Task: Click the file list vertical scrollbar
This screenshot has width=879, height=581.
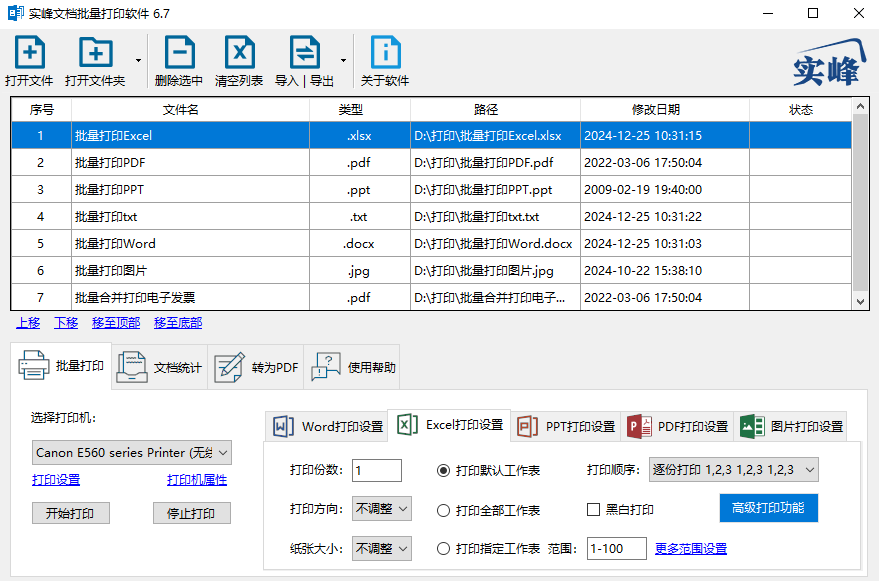Action: [x=861, y=204]
